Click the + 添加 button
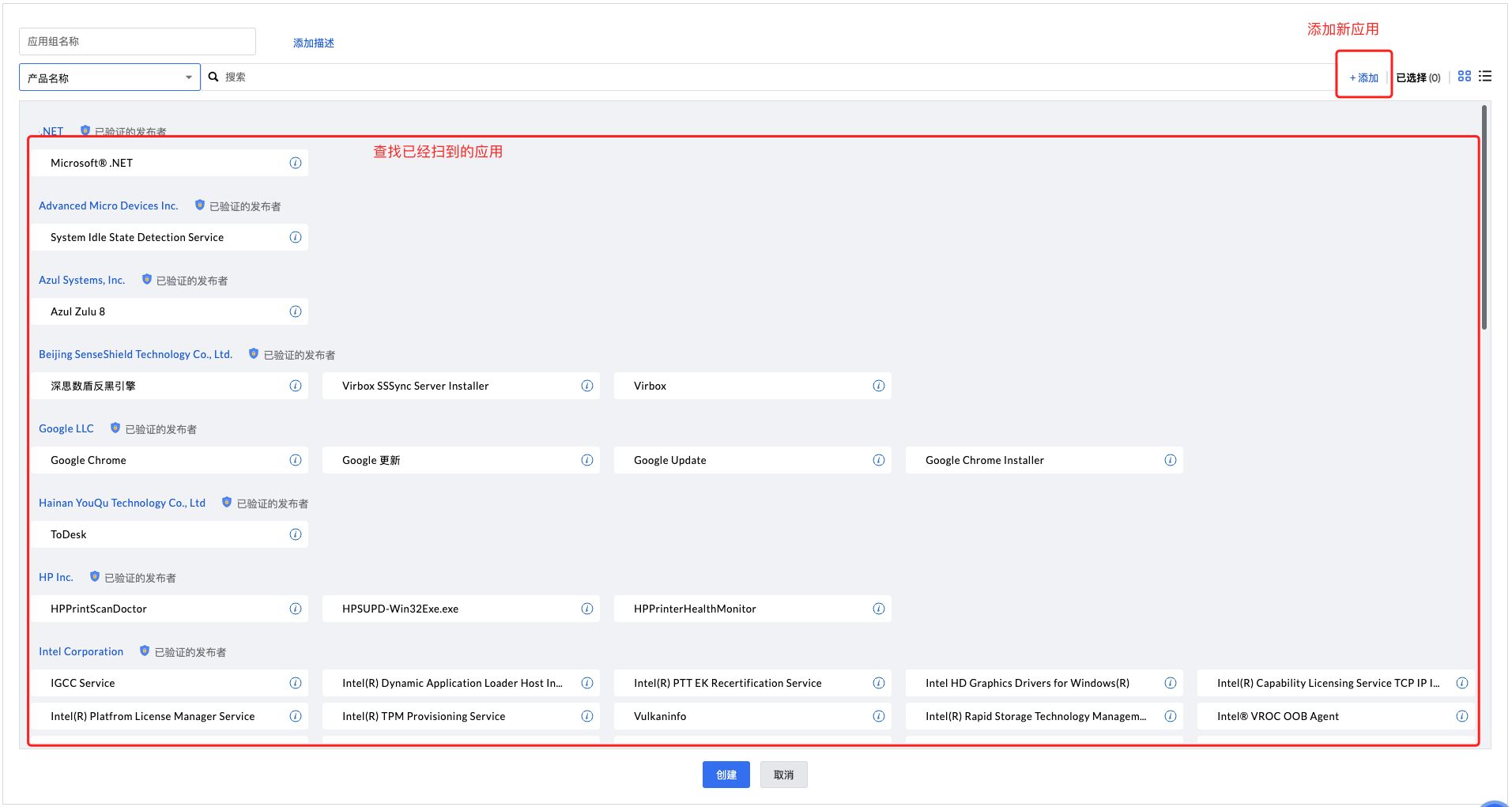 [1364, 77]
